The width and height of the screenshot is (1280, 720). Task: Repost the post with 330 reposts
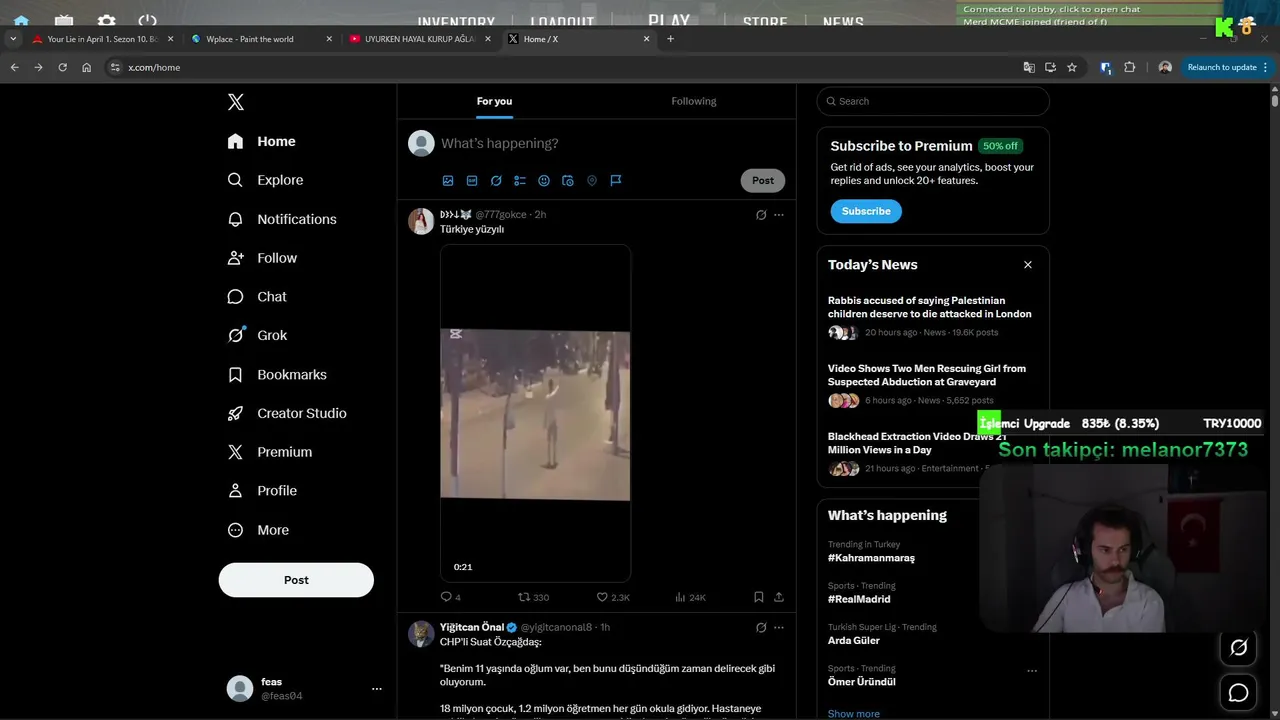[533, 597]
